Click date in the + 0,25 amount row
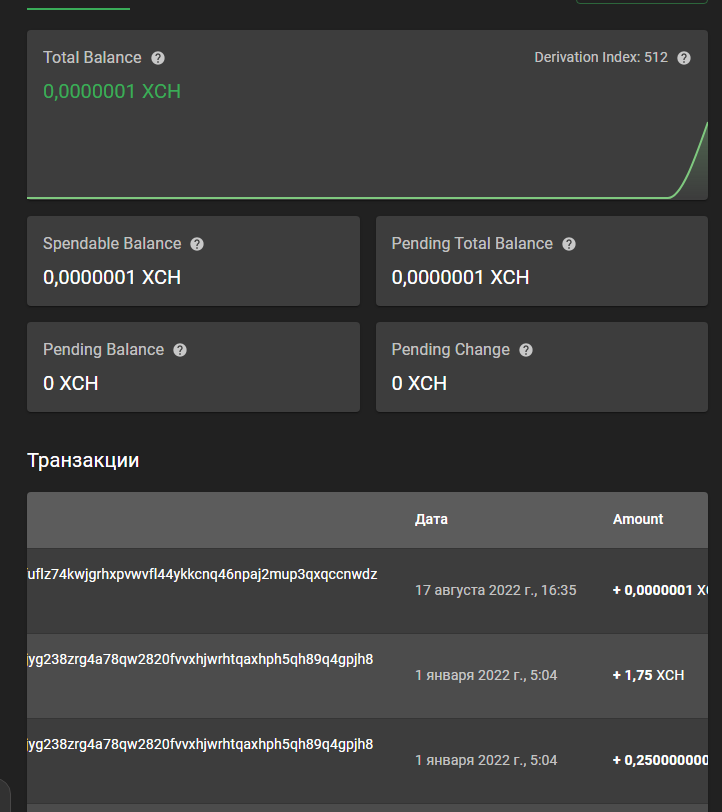722x812 pixels. tap(486, 760)
